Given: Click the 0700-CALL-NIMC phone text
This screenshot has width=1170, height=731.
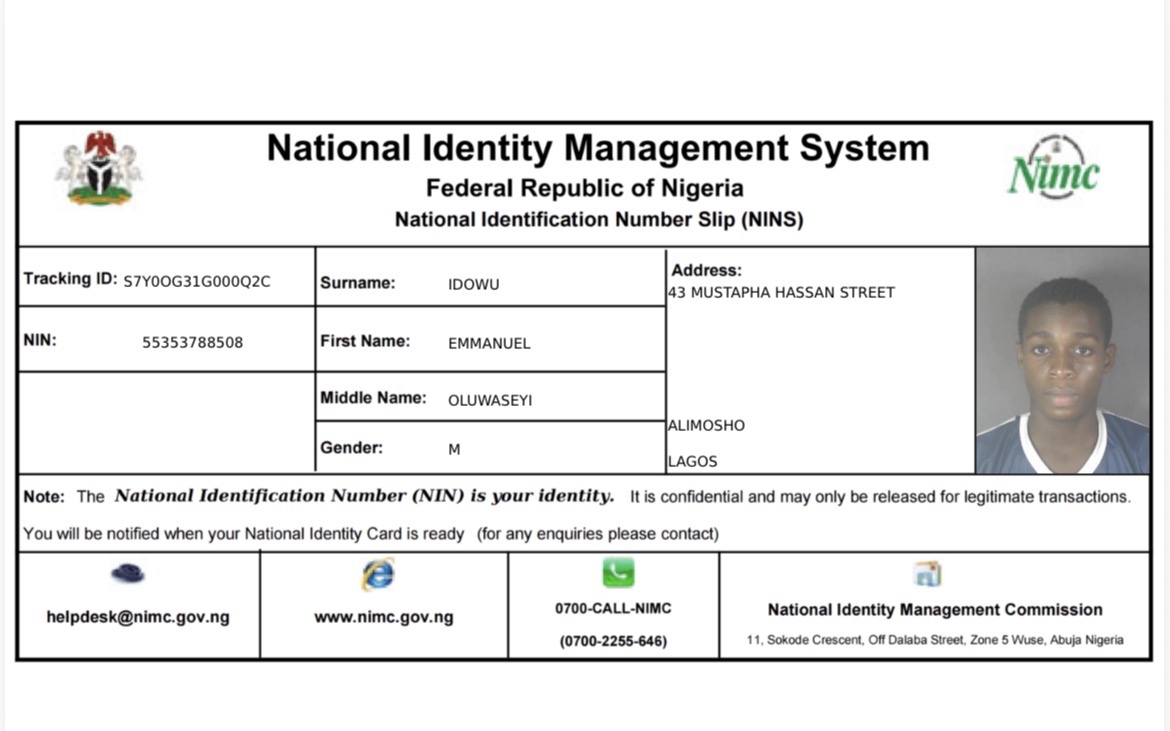Looking at the screenshot, I should (x=613, y=608).
